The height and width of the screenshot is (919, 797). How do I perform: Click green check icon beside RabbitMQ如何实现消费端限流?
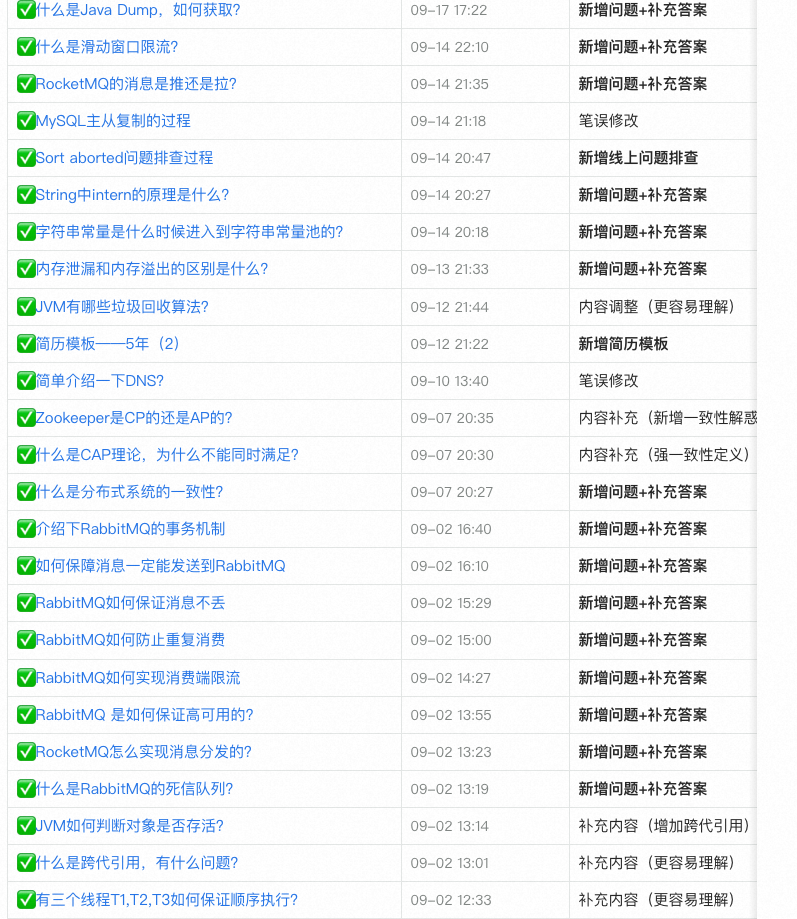click(26, 678)
